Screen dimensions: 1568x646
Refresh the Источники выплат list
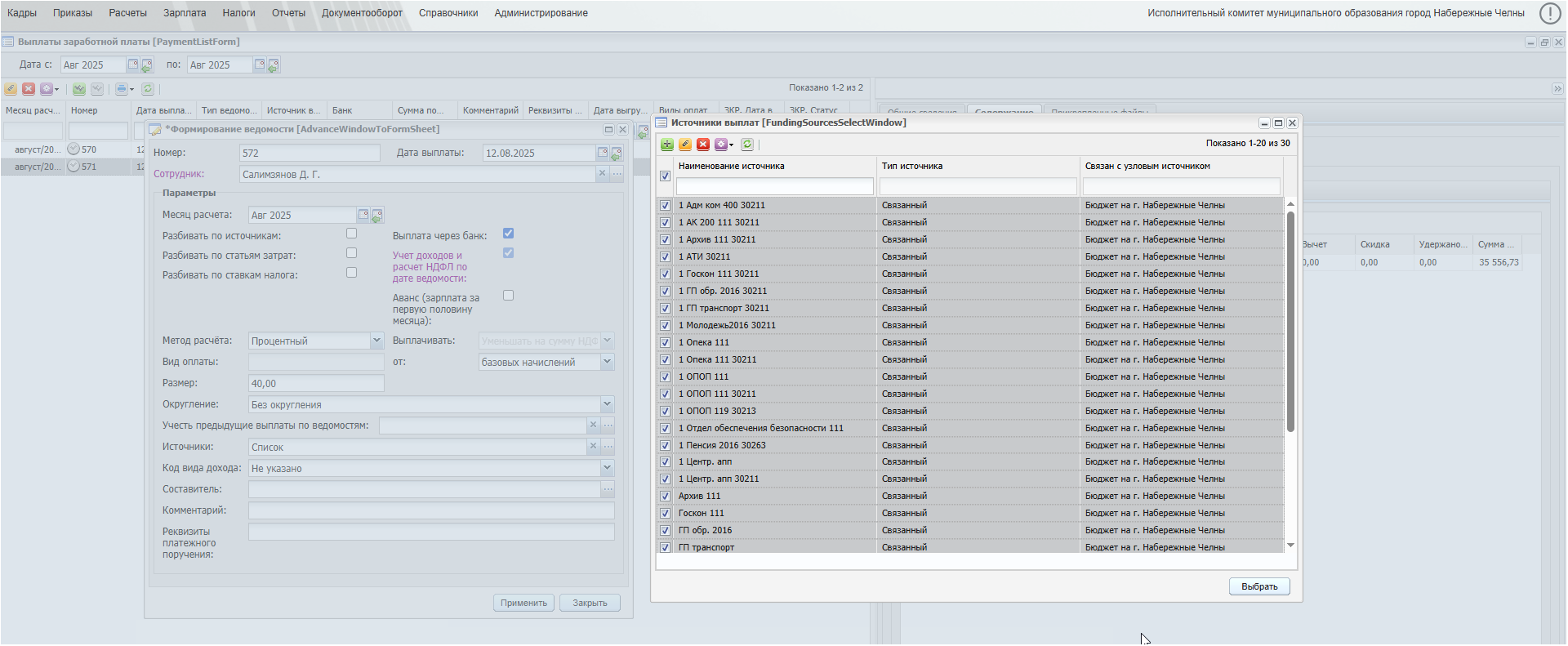[747, 145]
